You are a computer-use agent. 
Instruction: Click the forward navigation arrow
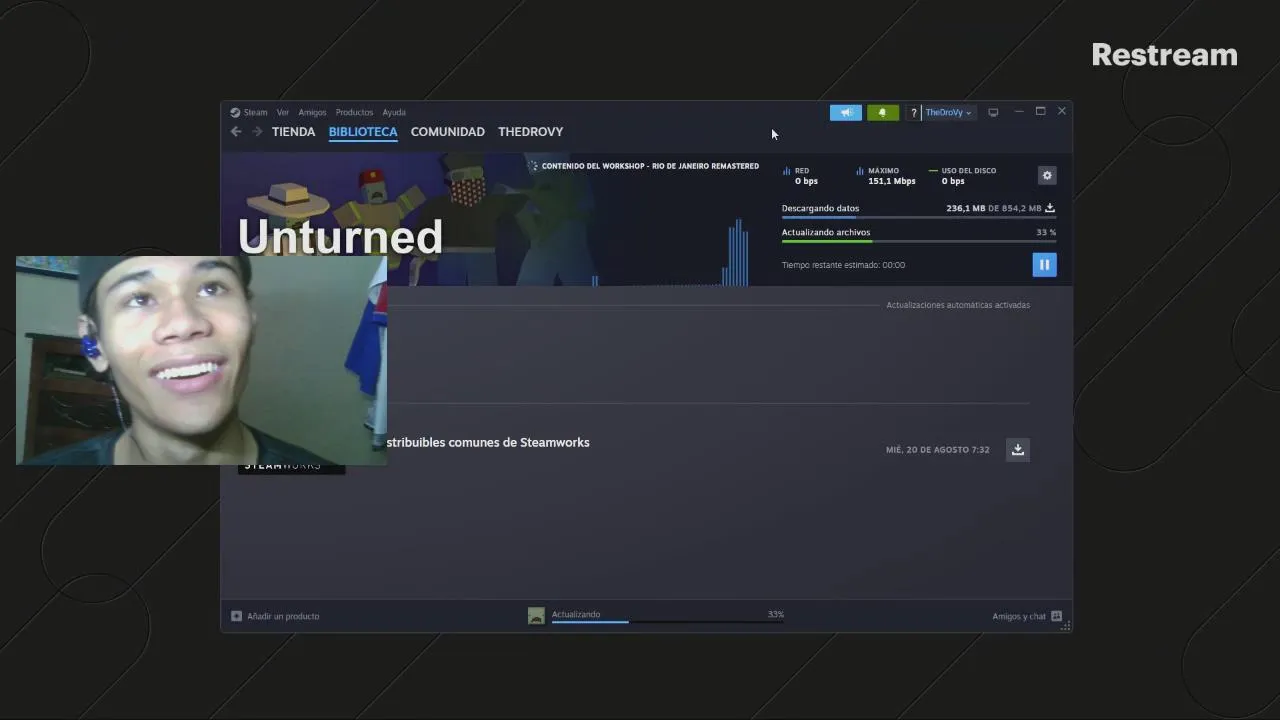click(x=257, y=132)
